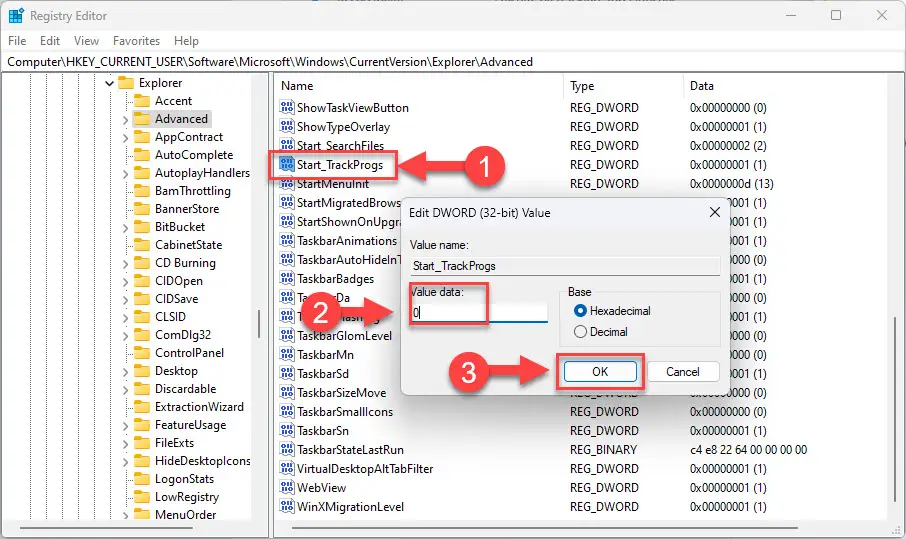Click the Accent folder icon
906x539 pixels.
click(x=142, y=101)
